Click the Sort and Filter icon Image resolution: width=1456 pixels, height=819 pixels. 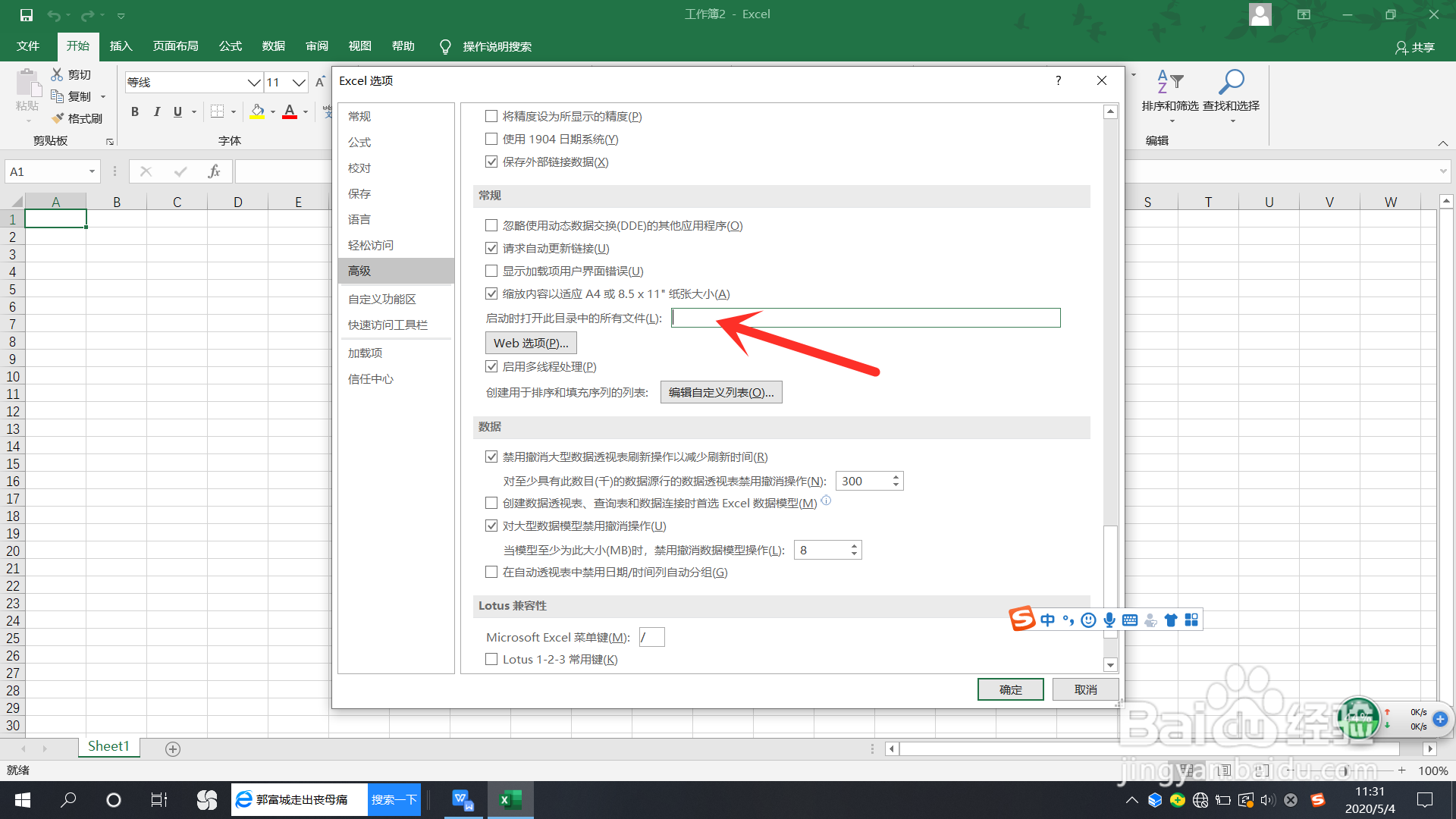pyautogui.click(x=1170, y=82)
